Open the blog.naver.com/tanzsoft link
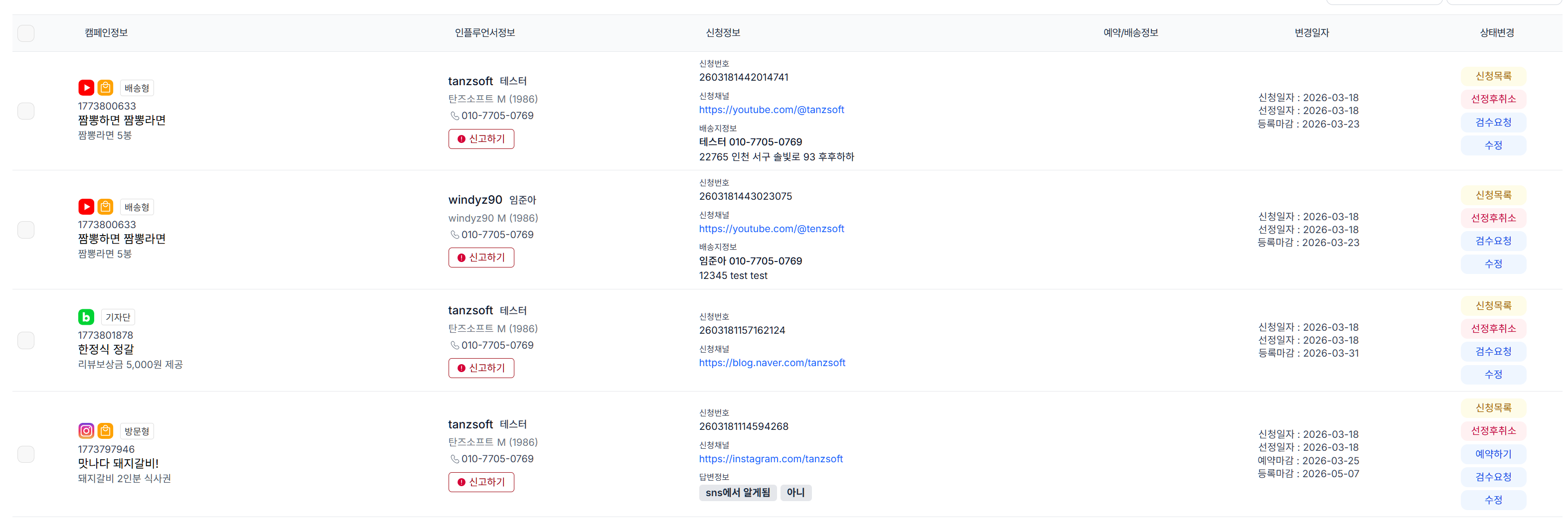This screenshot has width=1568, height=529. (772, 363)
